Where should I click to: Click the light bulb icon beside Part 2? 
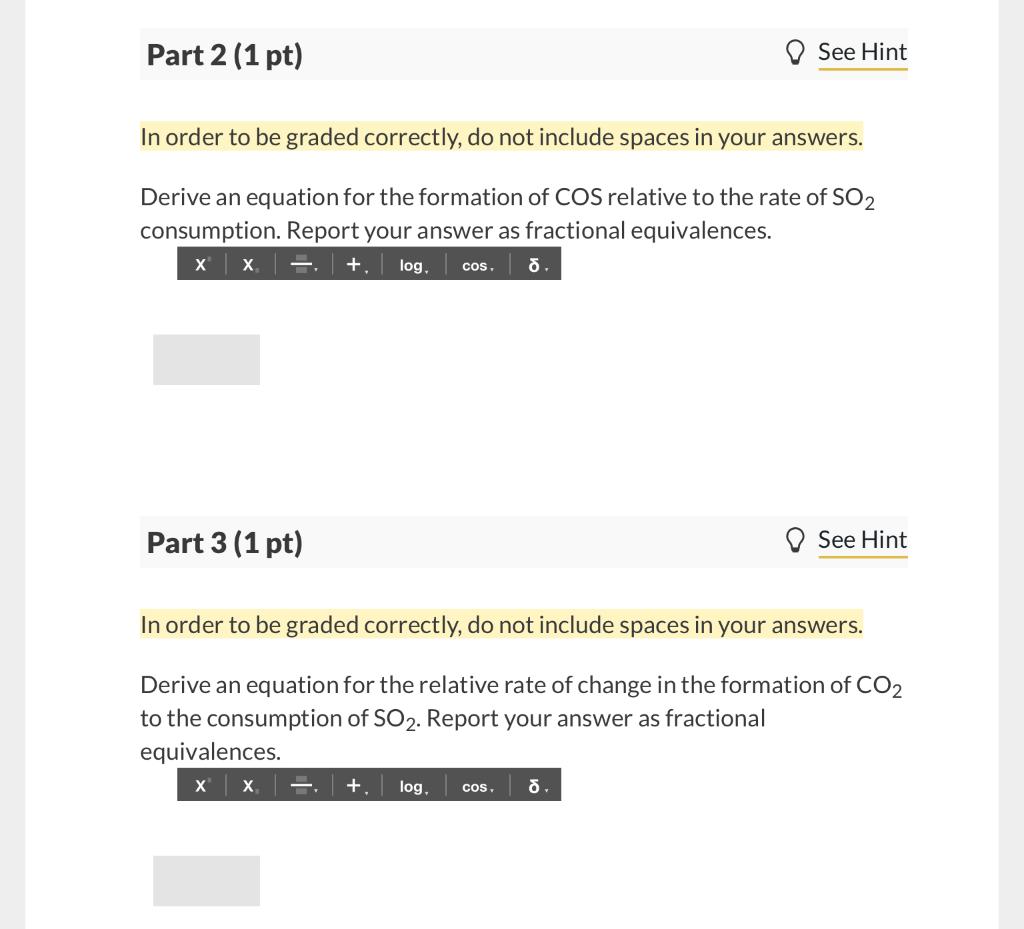795,51
